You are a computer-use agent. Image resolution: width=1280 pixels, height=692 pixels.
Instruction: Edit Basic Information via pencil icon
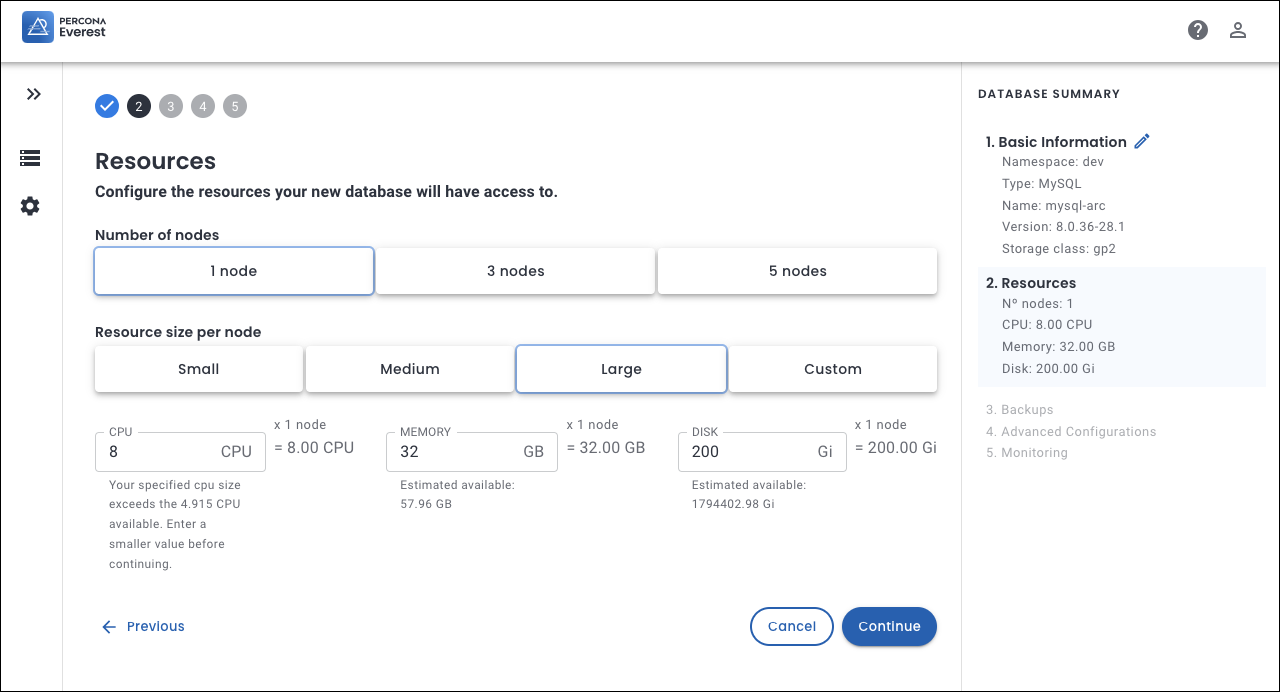(1142, 141)
